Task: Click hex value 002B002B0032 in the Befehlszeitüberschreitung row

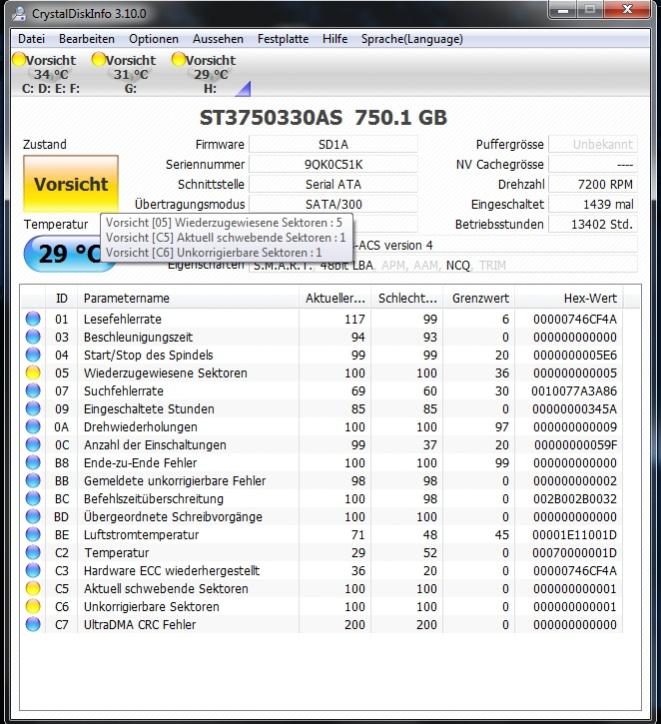Action: pos(575,499)
